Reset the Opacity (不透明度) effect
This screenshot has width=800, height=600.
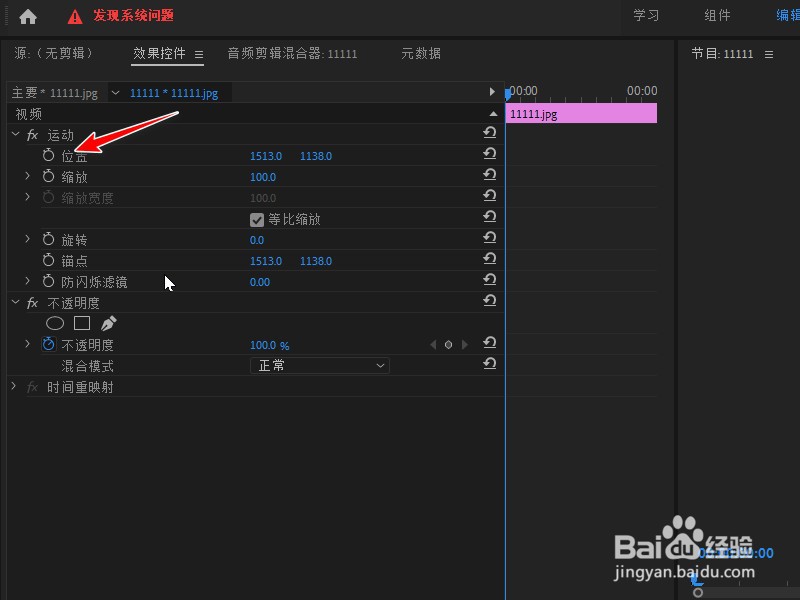tap(490, 301)
